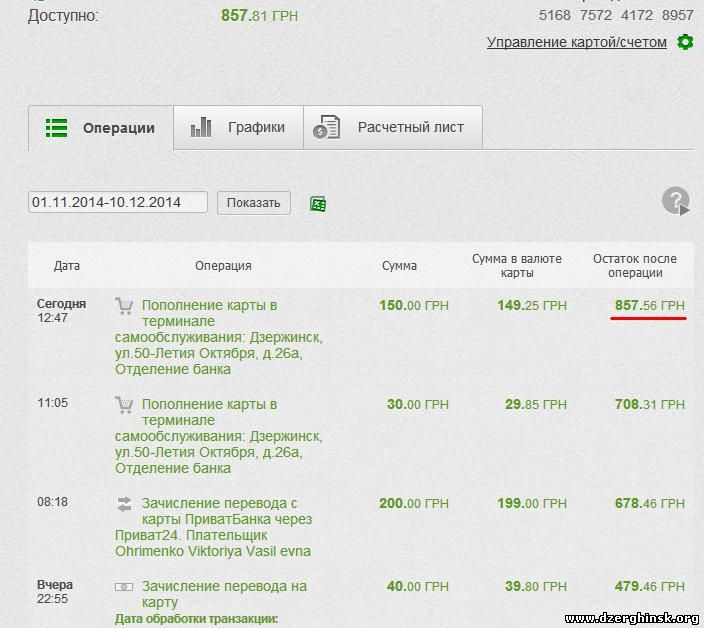Click the cart icon of the 12:47 operation

coord(124,306)
